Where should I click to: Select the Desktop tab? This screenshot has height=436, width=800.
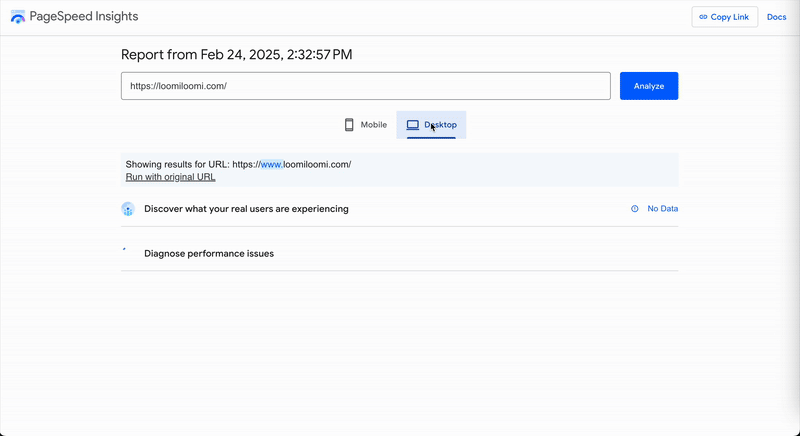point(431,124)
